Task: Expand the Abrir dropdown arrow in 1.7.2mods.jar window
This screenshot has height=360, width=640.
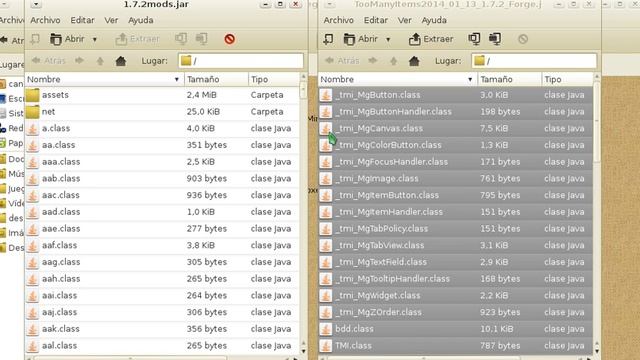Action: pos(95,40)
